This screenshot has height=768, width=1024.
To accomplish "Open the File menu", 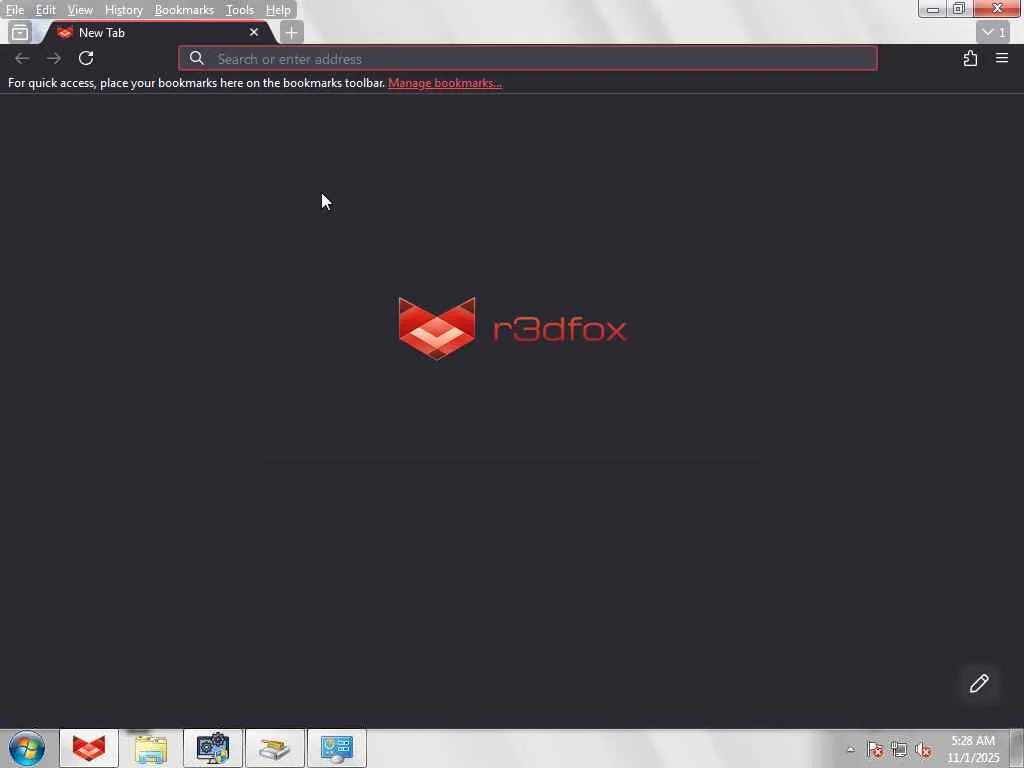I will pos(14,10).
